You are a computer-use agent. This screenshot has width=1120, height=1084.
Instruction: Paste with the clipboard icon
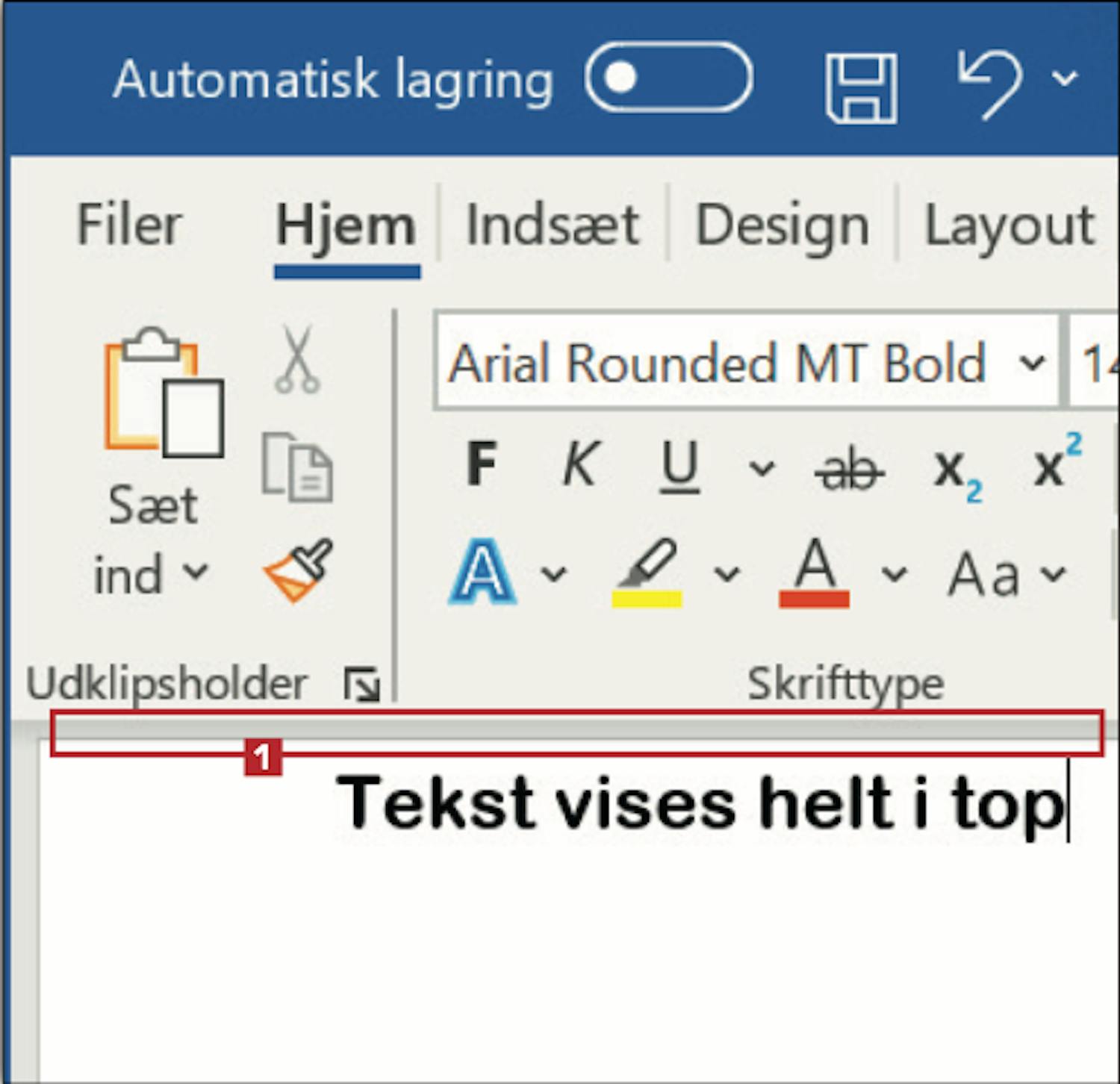[164, 393]
